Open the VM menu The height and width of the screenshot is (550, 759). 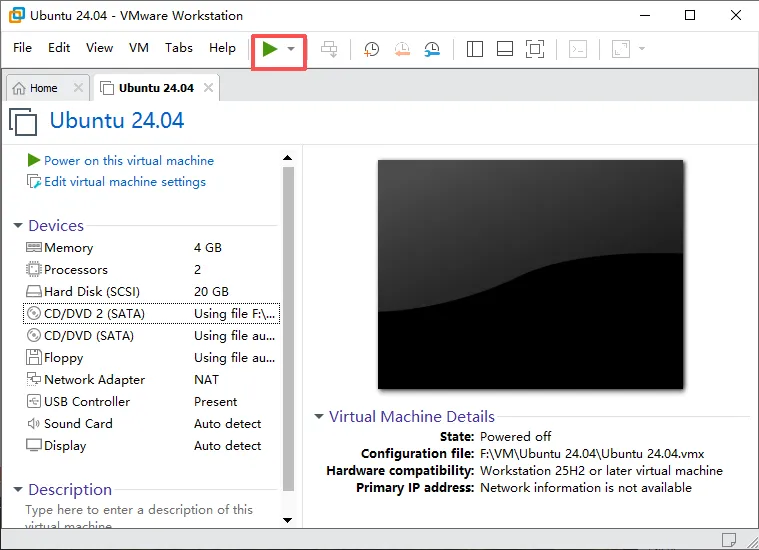[x=138, y=47]
